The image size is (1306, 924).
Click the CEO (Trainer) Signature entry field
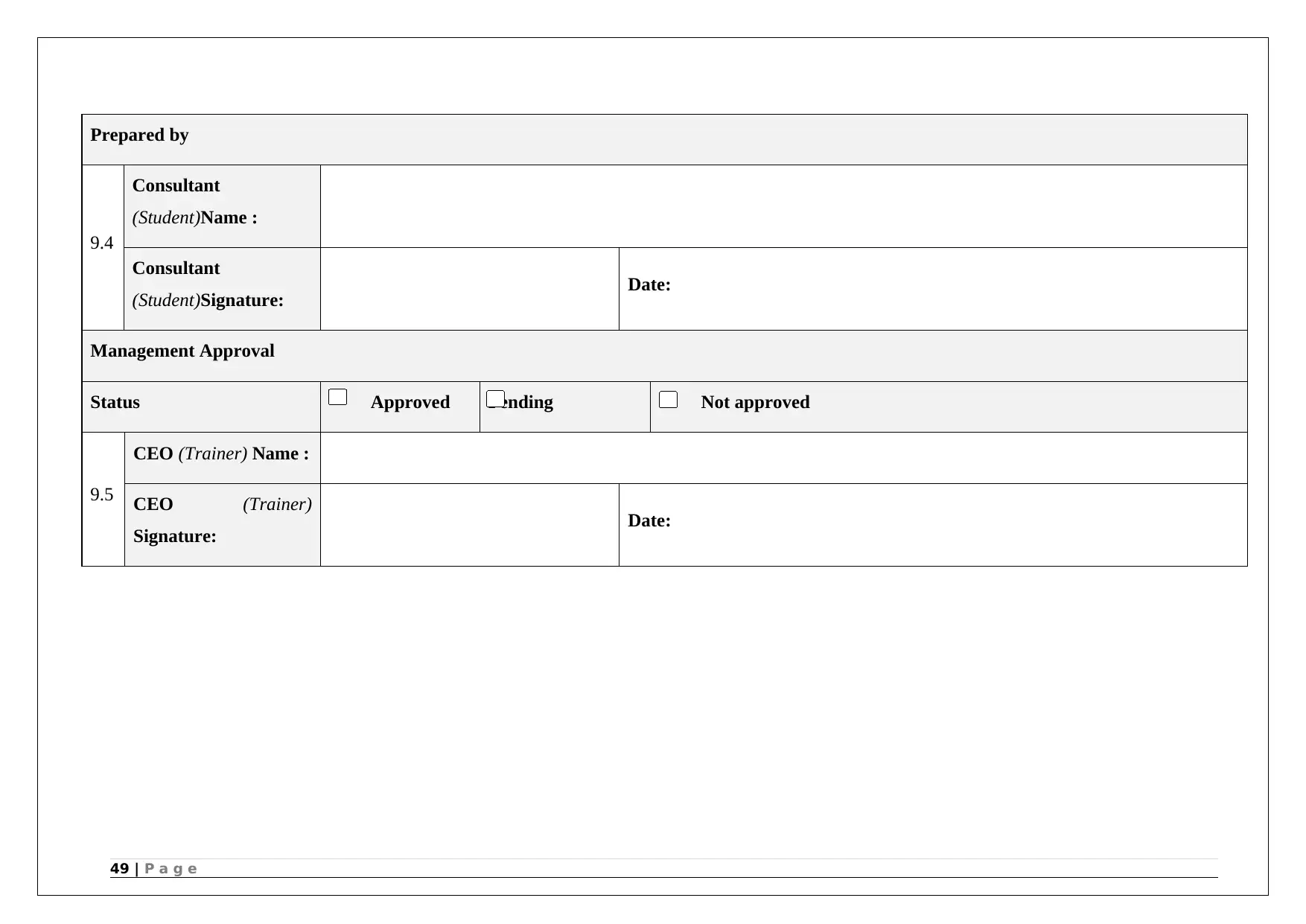coord(469,525)
